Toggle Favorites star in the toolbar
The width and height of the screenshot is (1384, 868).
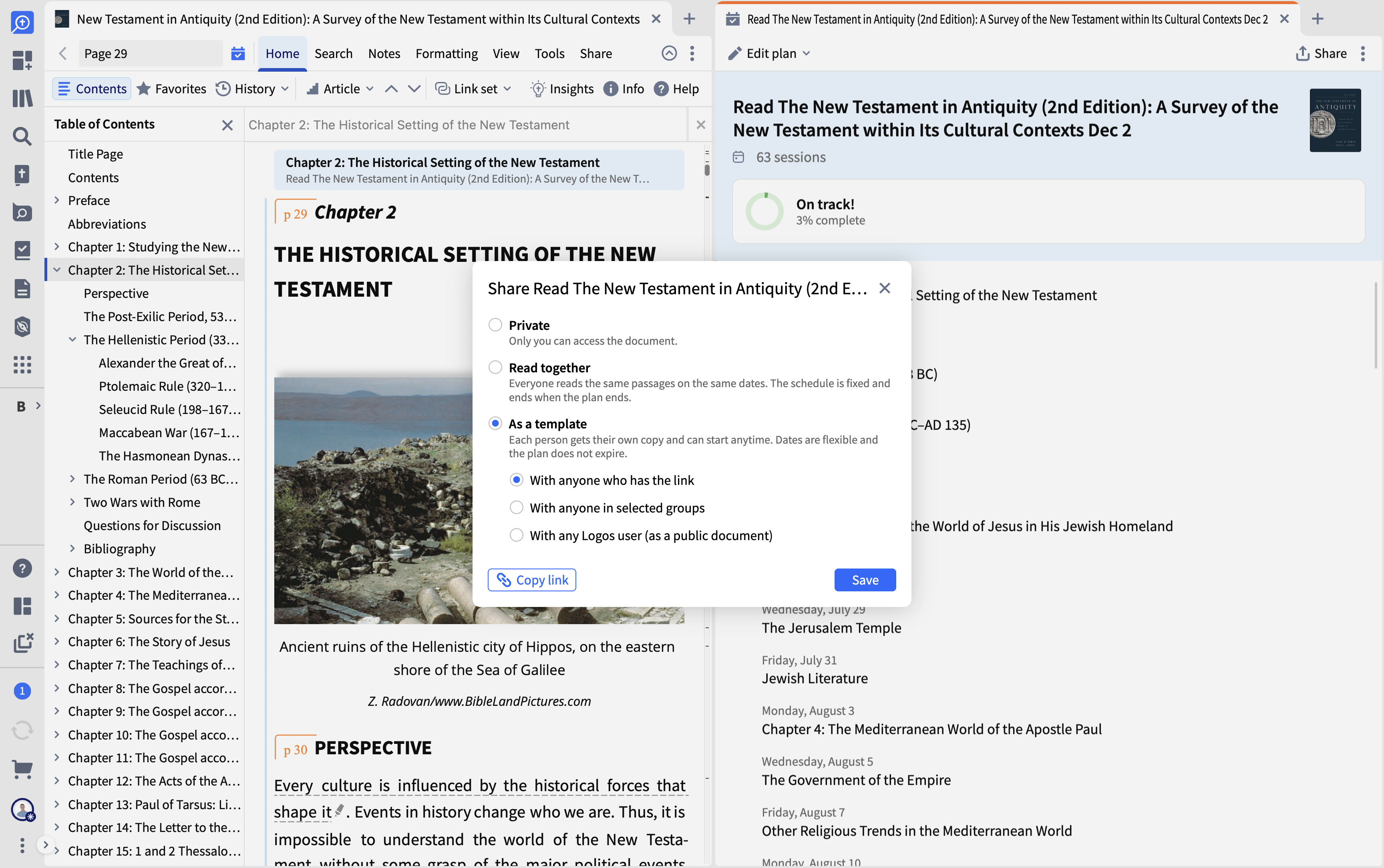click(171, 89)
